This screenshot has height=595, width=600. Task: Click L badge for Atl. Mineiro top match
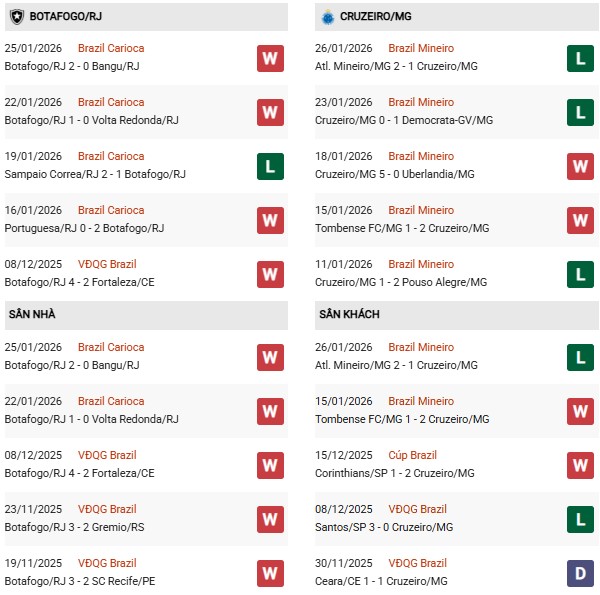click(x=580, y=58)
